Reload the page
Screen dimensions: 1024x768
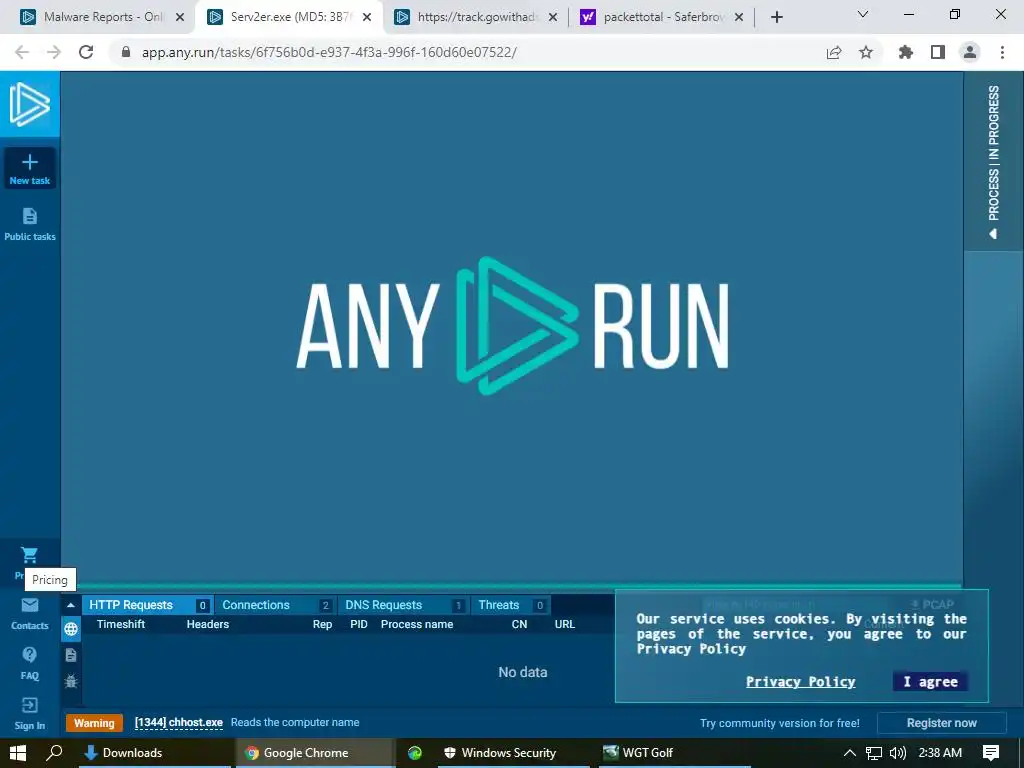pyautogui.click(x=86, y=52)
